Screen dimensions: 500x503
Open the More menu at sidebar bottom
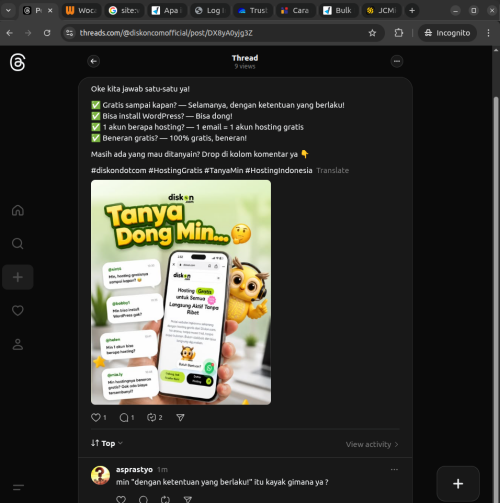tap(18, 487)
